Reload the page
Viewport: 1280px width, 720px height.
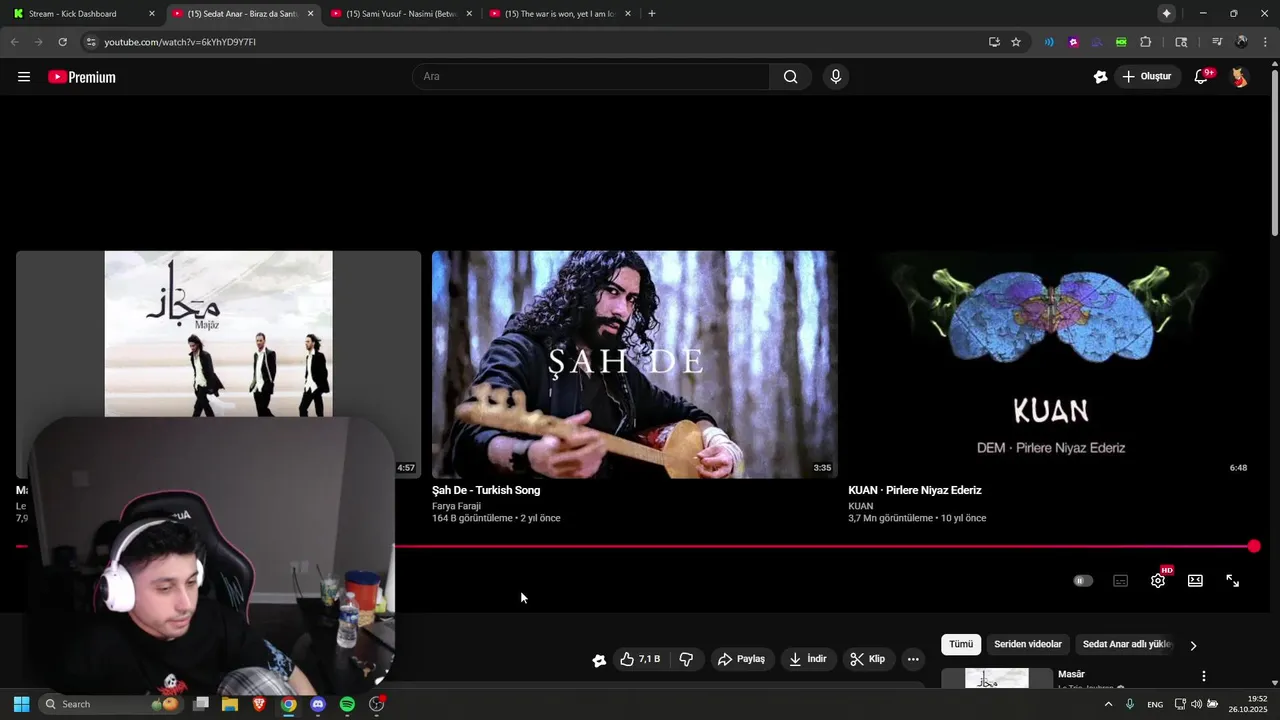coord(62,42)
